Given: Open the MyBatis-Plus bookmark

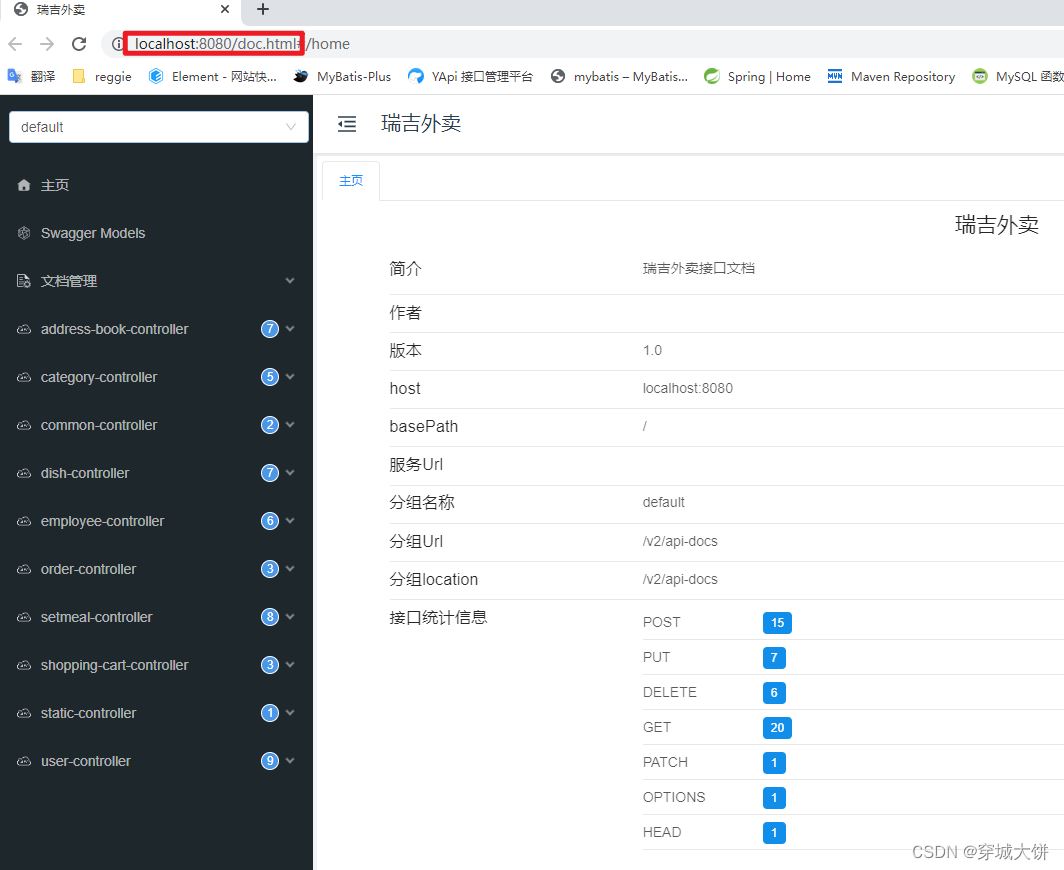Looking at the screenshot, I should (x=343, y=77).
